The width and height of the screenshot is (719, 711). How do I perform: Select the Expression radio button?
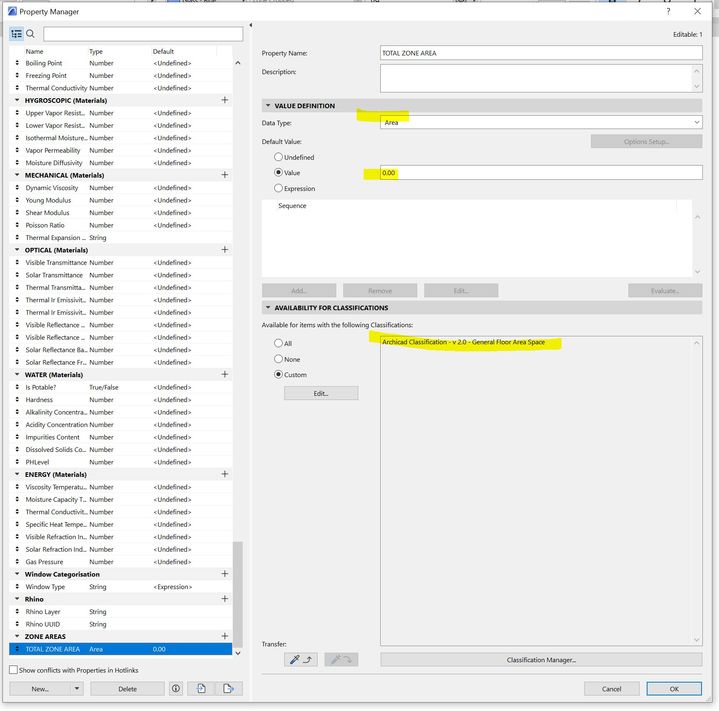[x=278, y=188]
